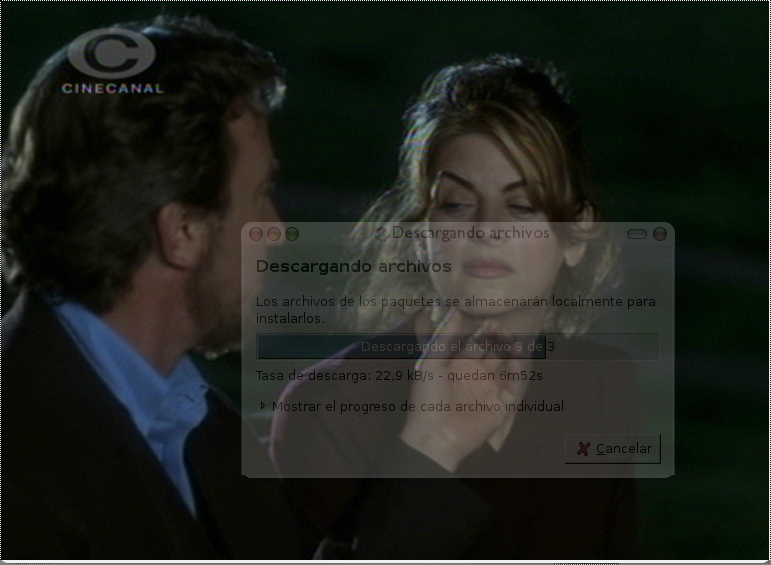This screenshot has height=565, width=771.
Task: Cancel the download with the Cancelar button
Action: pyautogui.click(x=613, y=448)
